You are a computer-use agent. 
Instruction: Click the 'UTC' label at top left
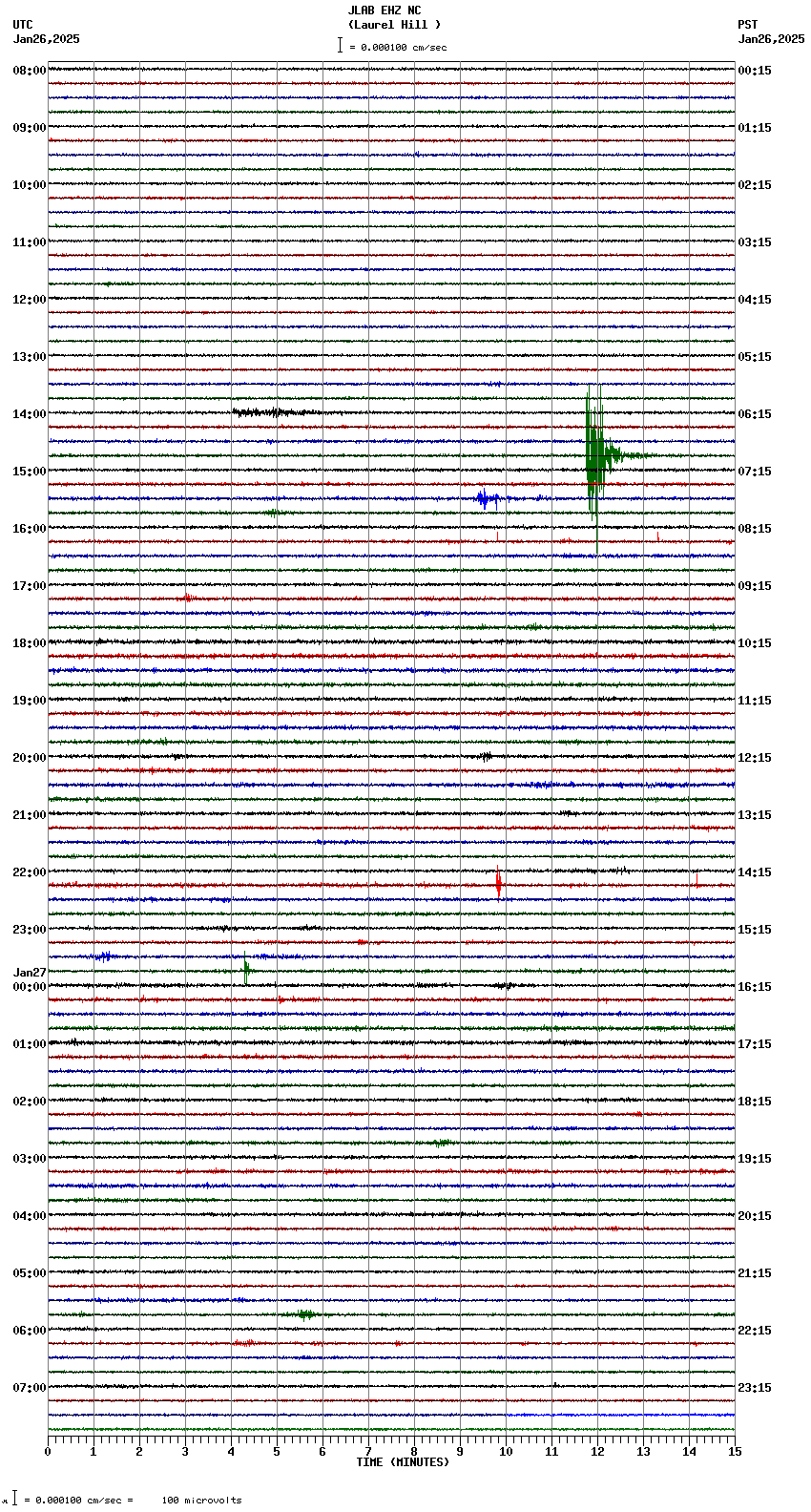pos(23,25)
